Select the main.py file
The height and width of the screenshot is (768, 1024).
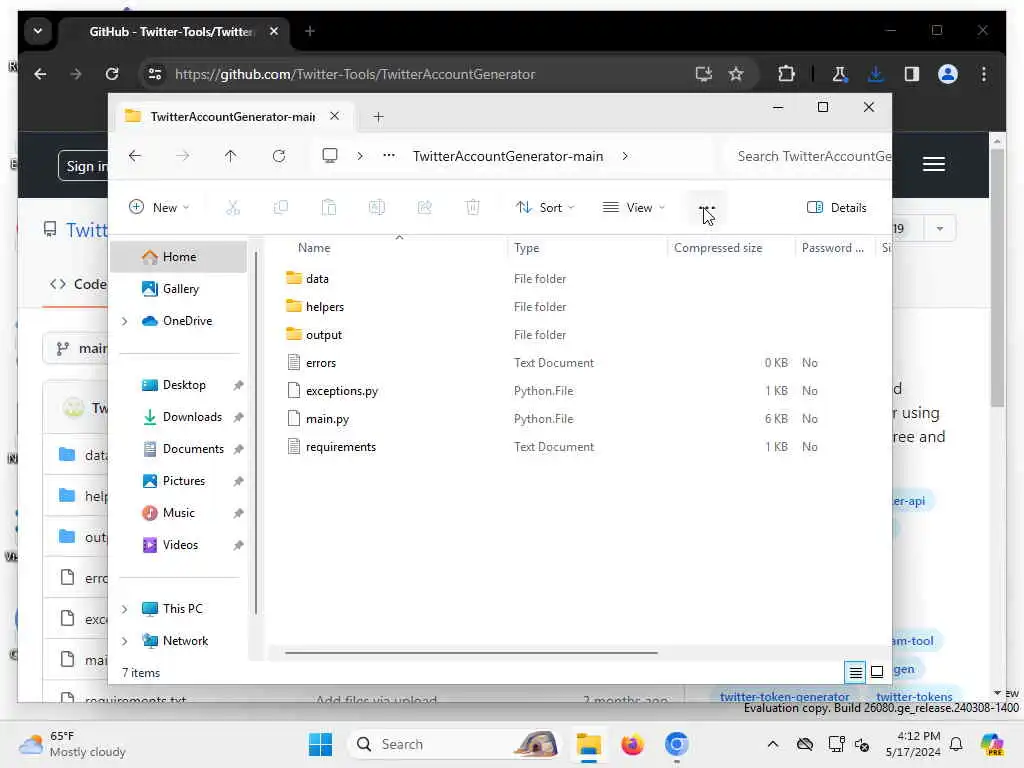(327, 419)
